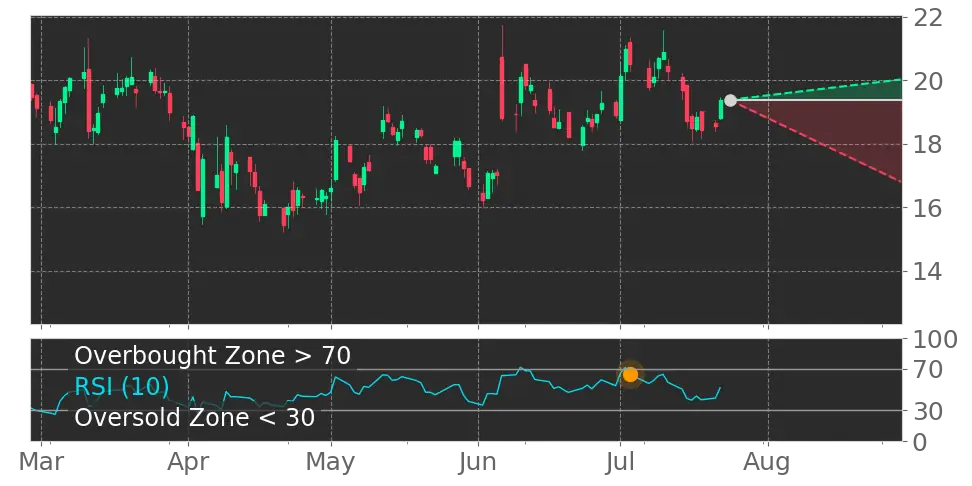Click the price axis value 18
Image resolution: width=972 pixels, height=486 pixels.
click(x=928, y=144)
